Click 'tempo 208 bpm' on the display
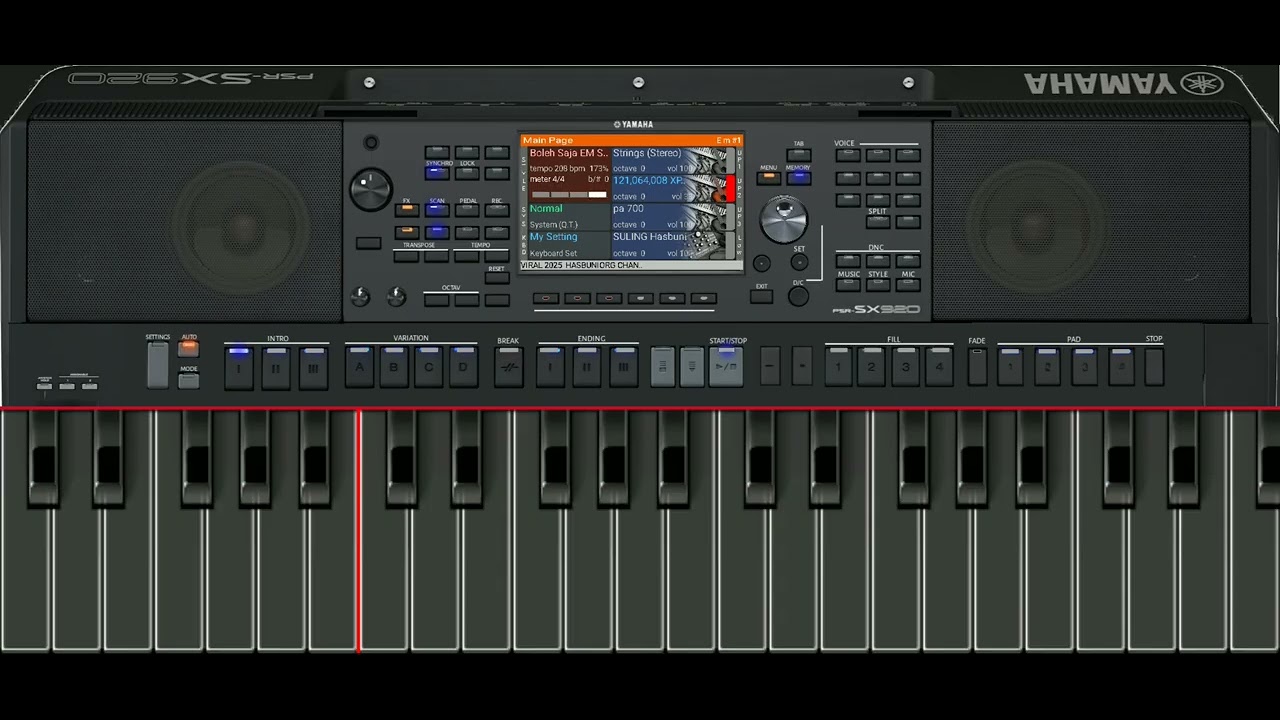The image size is (1280, 720). (x=557, y=168)
